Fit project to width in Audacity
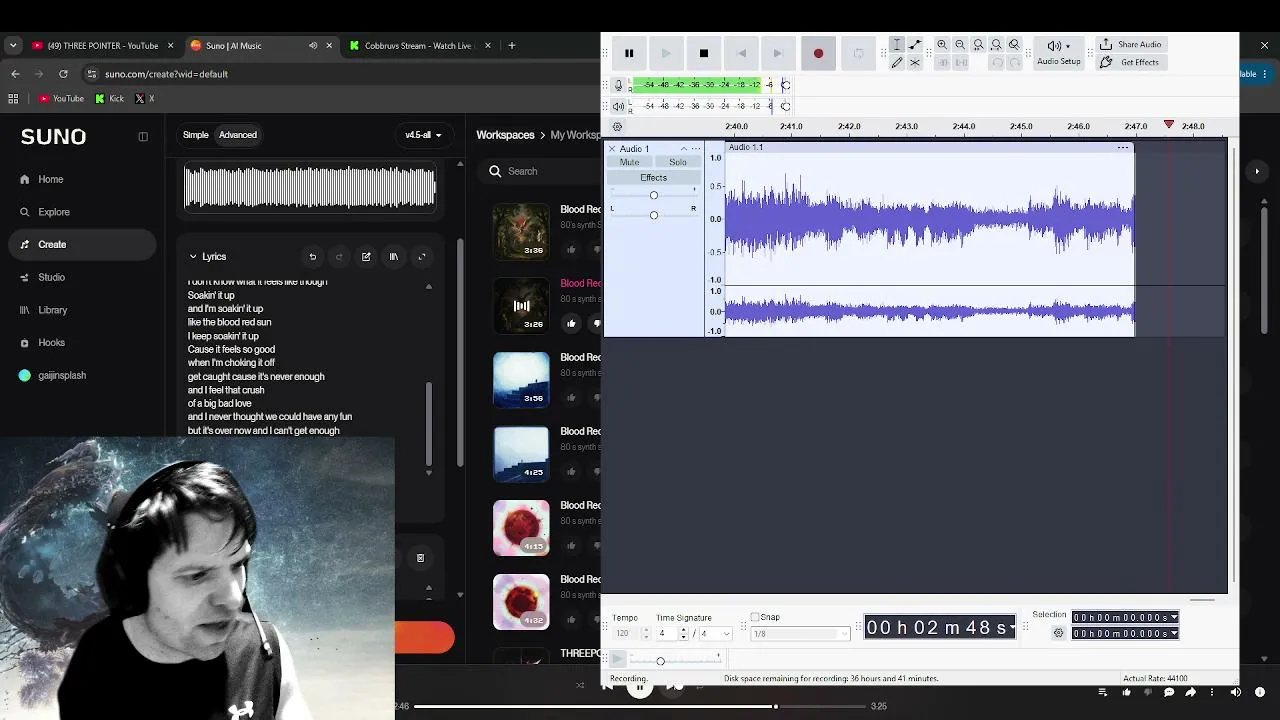The width and height of the screenshot is (1280, 720). [996, 45]
